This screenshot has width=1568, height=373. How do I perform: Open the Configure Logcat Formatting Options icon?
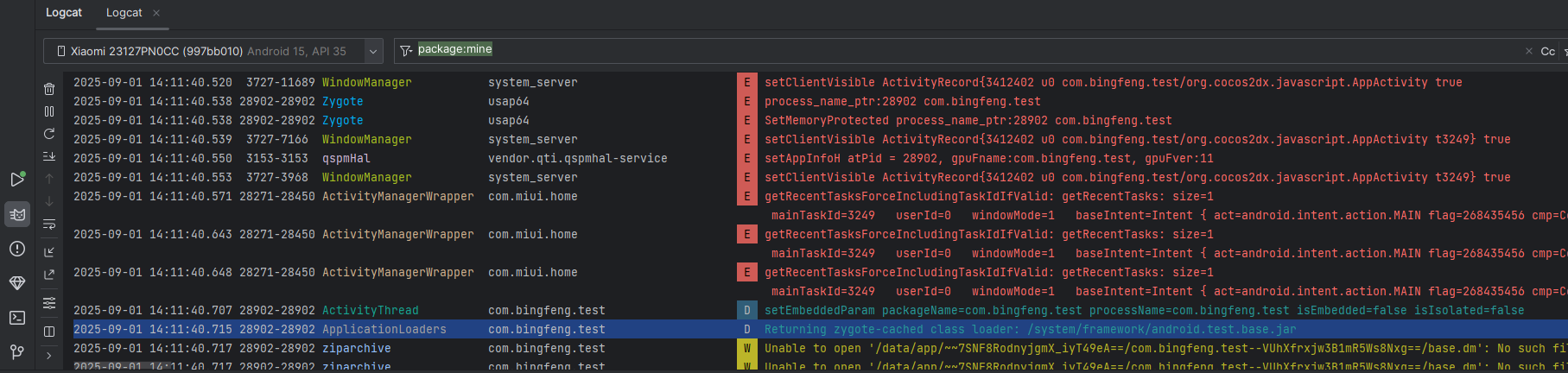(49, 303)
